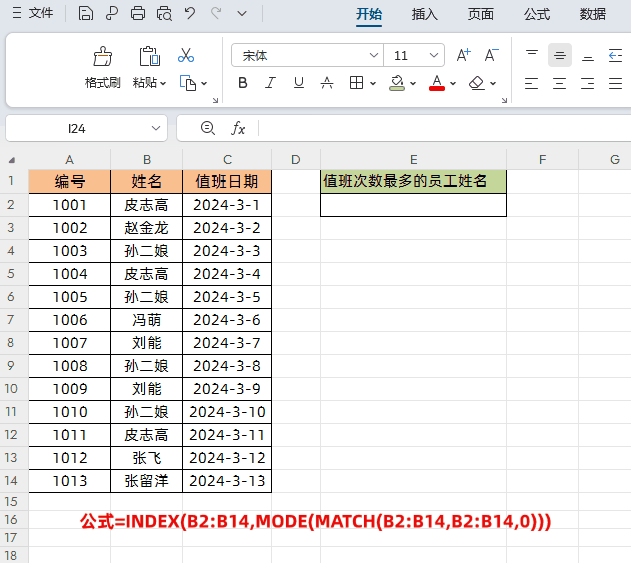Toggle Strikethrough formatting
Image resolution: width=631 pixels, height=563 pixels.
point(327,83)
